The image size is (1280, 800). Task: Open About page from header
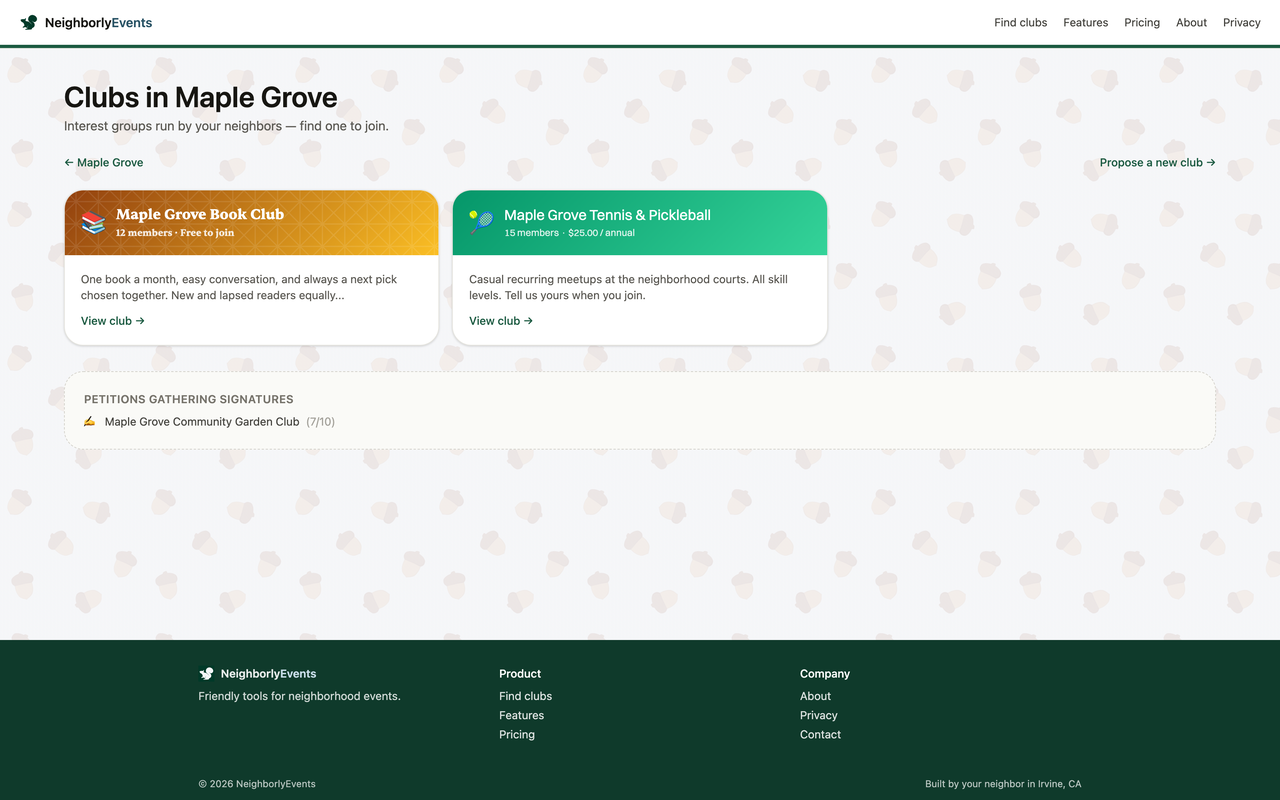[x=1192, y=22]
